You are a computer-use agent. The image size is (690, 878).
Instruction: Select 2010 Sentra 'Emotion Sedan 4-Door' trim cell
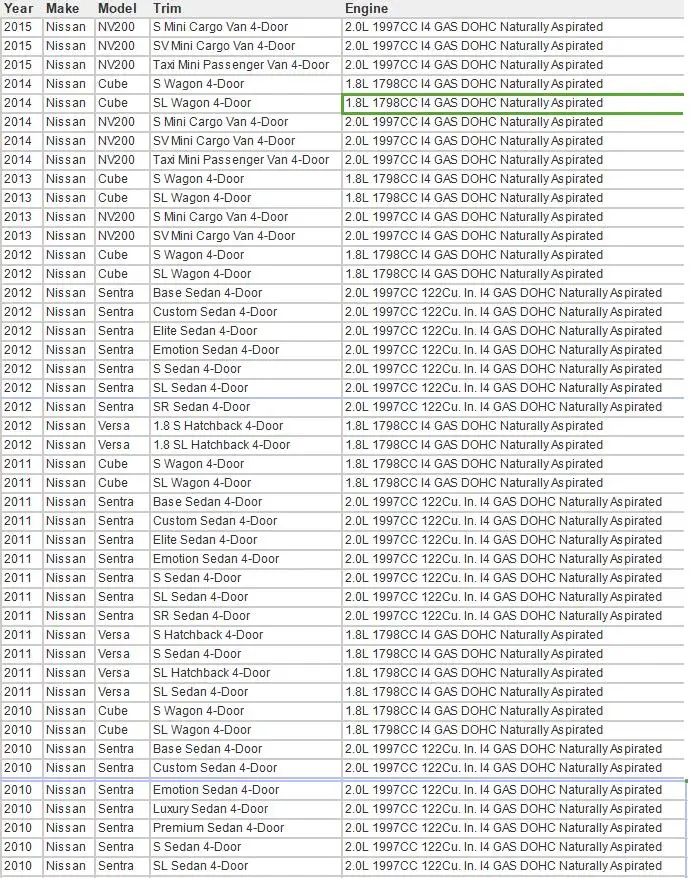click(x=246, y=791)
